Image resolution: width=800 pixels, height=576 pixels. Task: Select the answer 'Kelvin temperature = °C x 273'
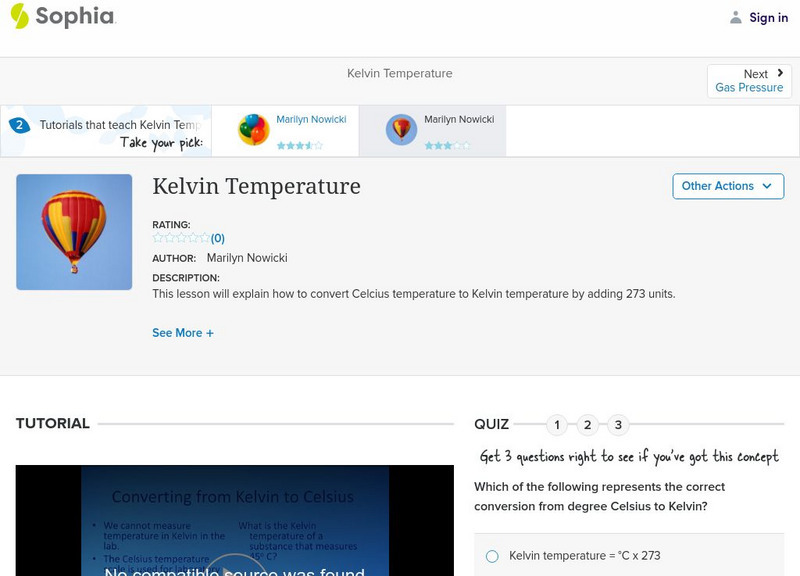(492, 556)
